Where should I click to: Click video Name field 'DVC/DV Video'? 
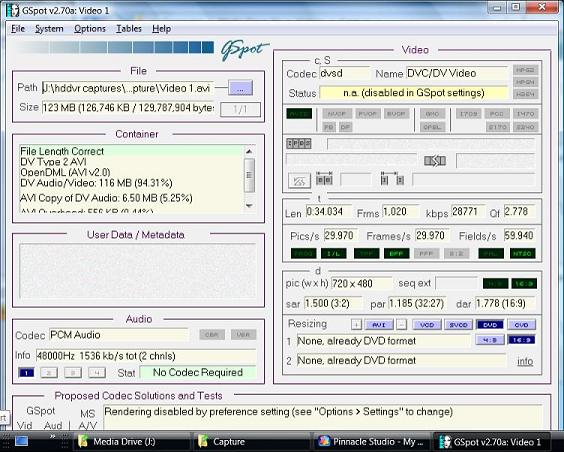(456, 73)
